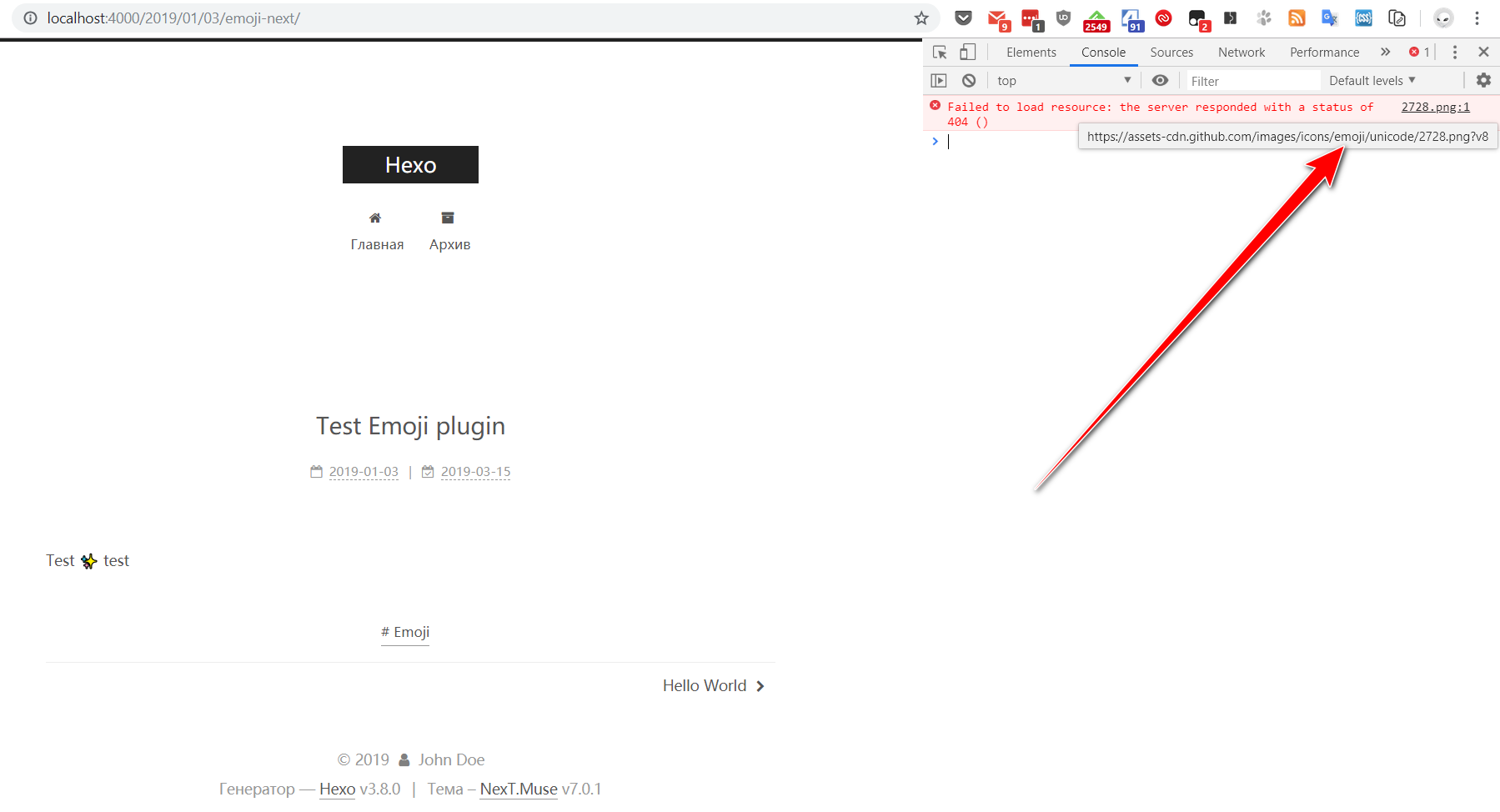Image resolution: width=1500 pixels, height=812 pixels.
Task: Open the uBlock Origin shield extension
Action: coord(1063,18)
